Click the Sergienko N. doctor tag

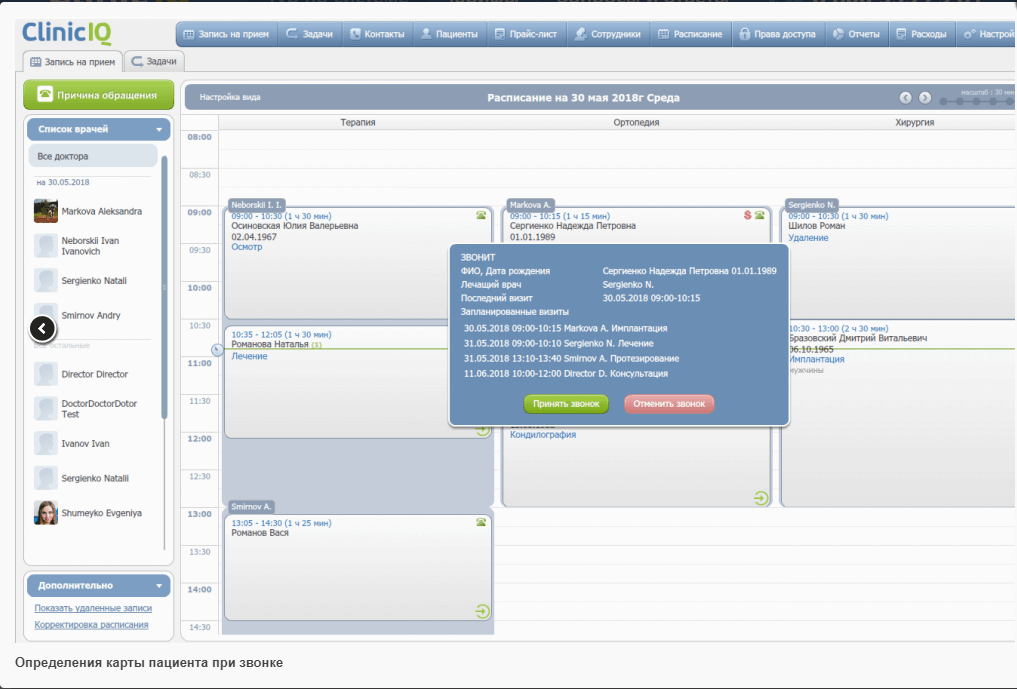coord(811,205)
